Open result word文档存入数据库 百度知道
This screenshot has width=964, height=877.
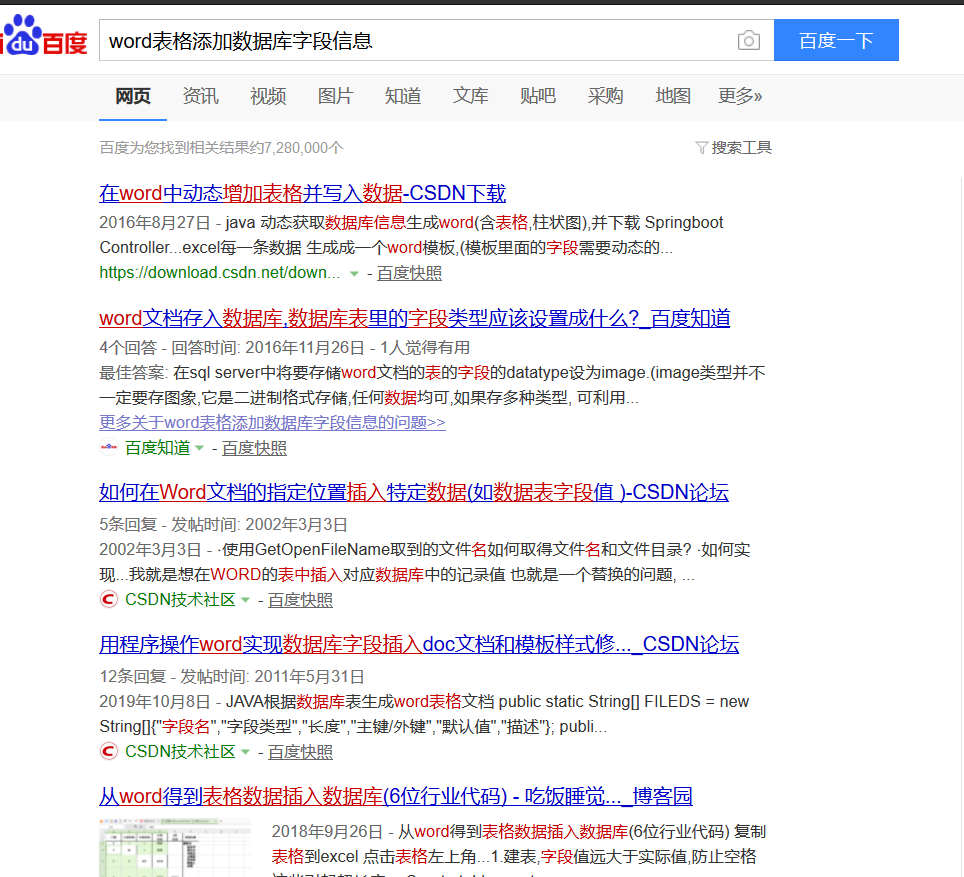414,319
